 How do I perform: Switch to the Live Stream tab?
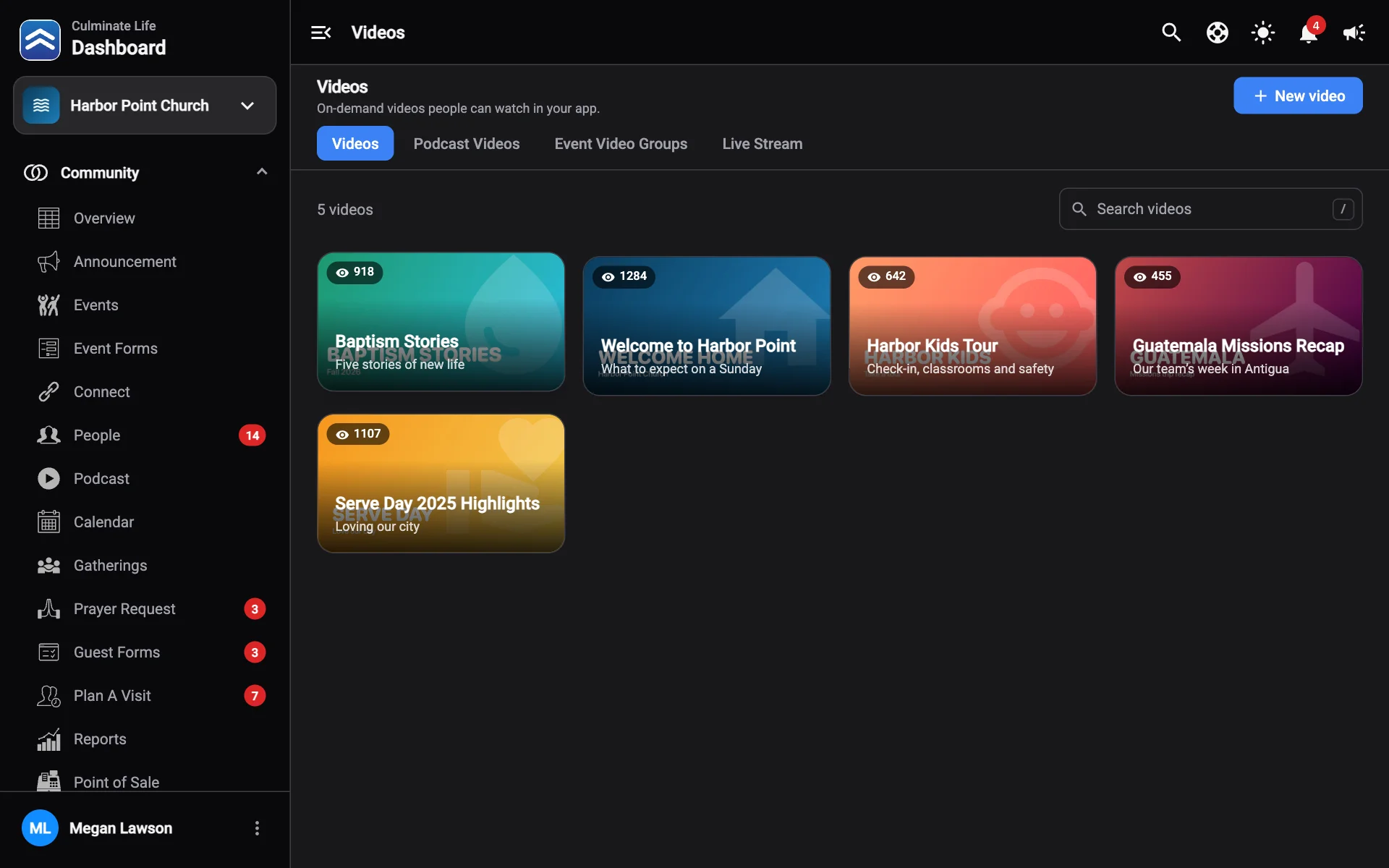point(763,144)
